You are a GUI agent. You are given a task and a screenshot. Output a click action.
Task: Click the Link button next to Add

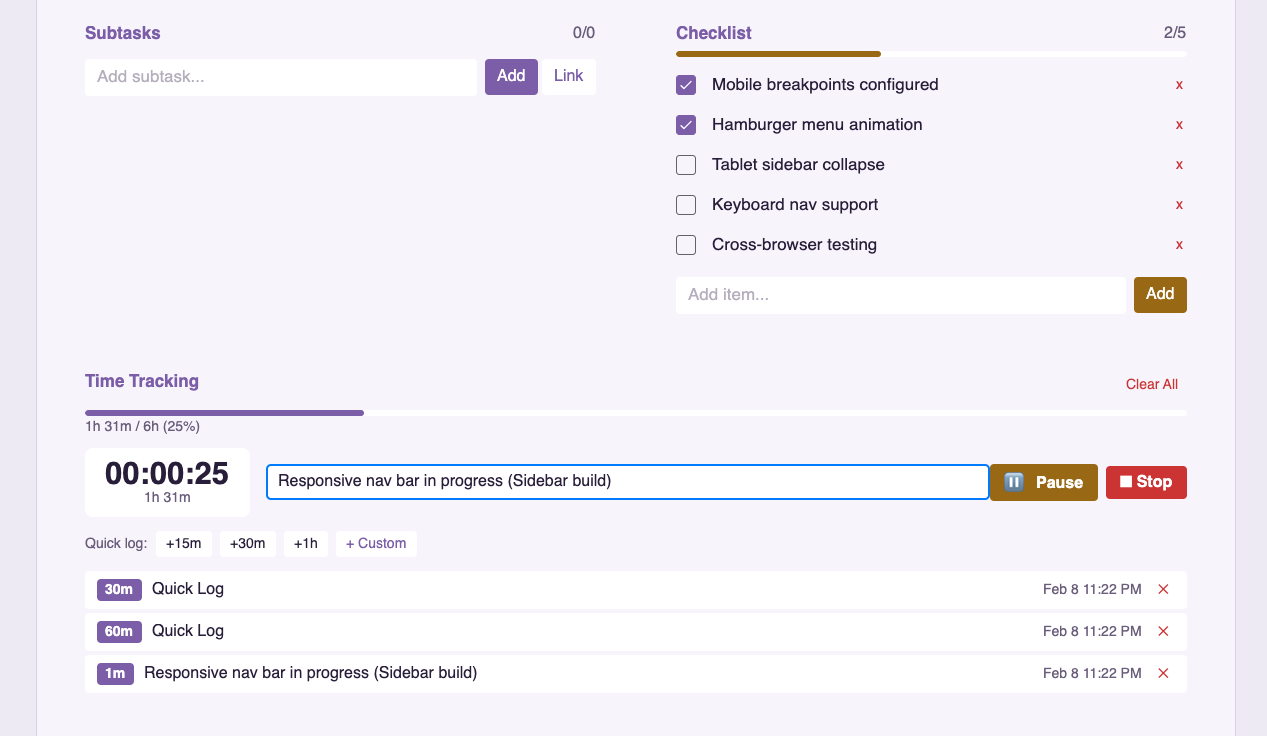coord(568,76)
